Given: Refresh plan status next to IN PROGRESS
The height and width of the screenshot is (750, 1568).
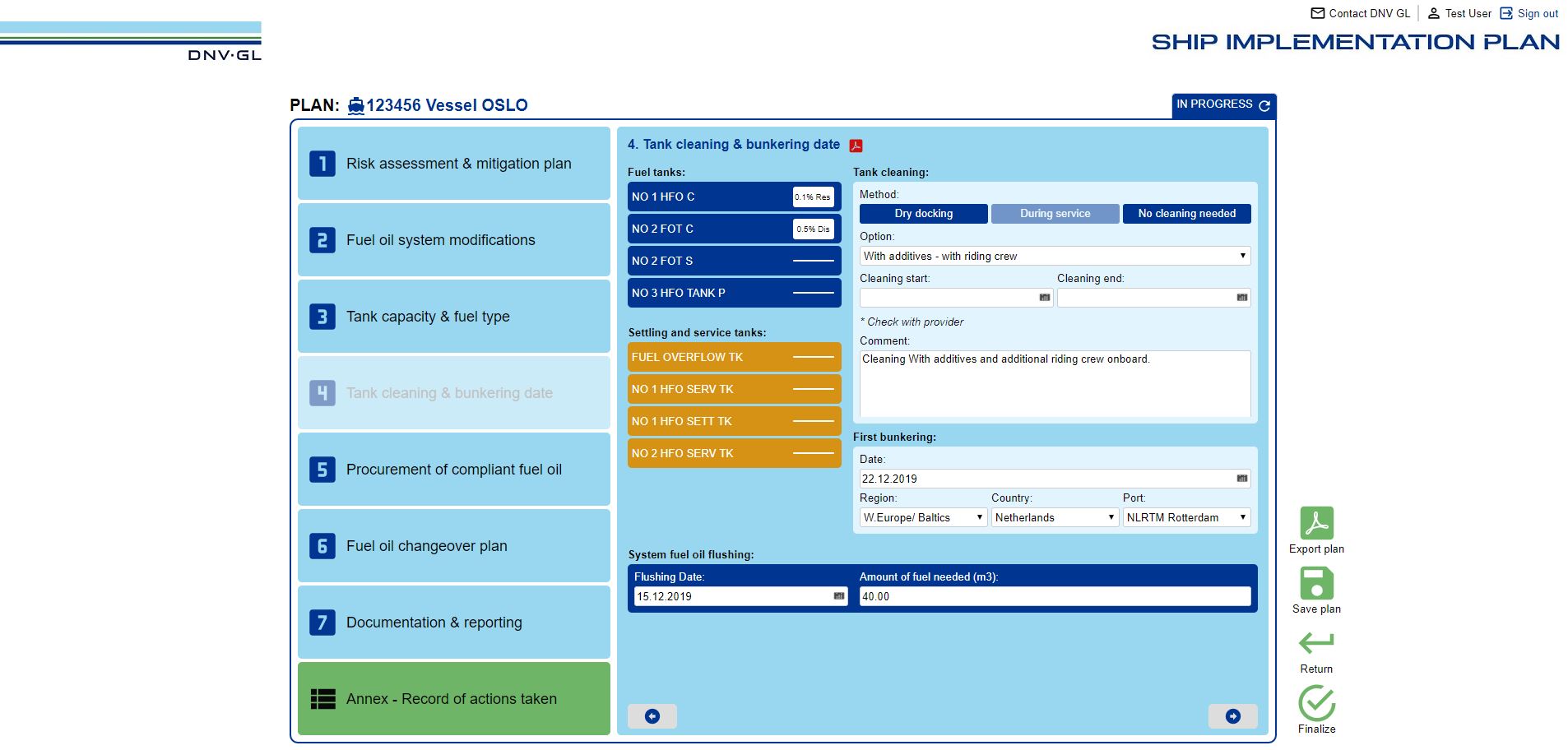Looking at the screenshot, I should click(x=1264, y=105).
